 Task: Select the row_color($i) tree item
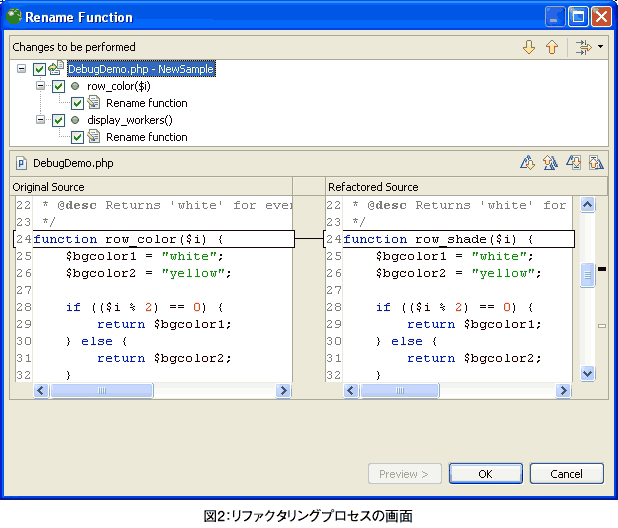point(119,86)
